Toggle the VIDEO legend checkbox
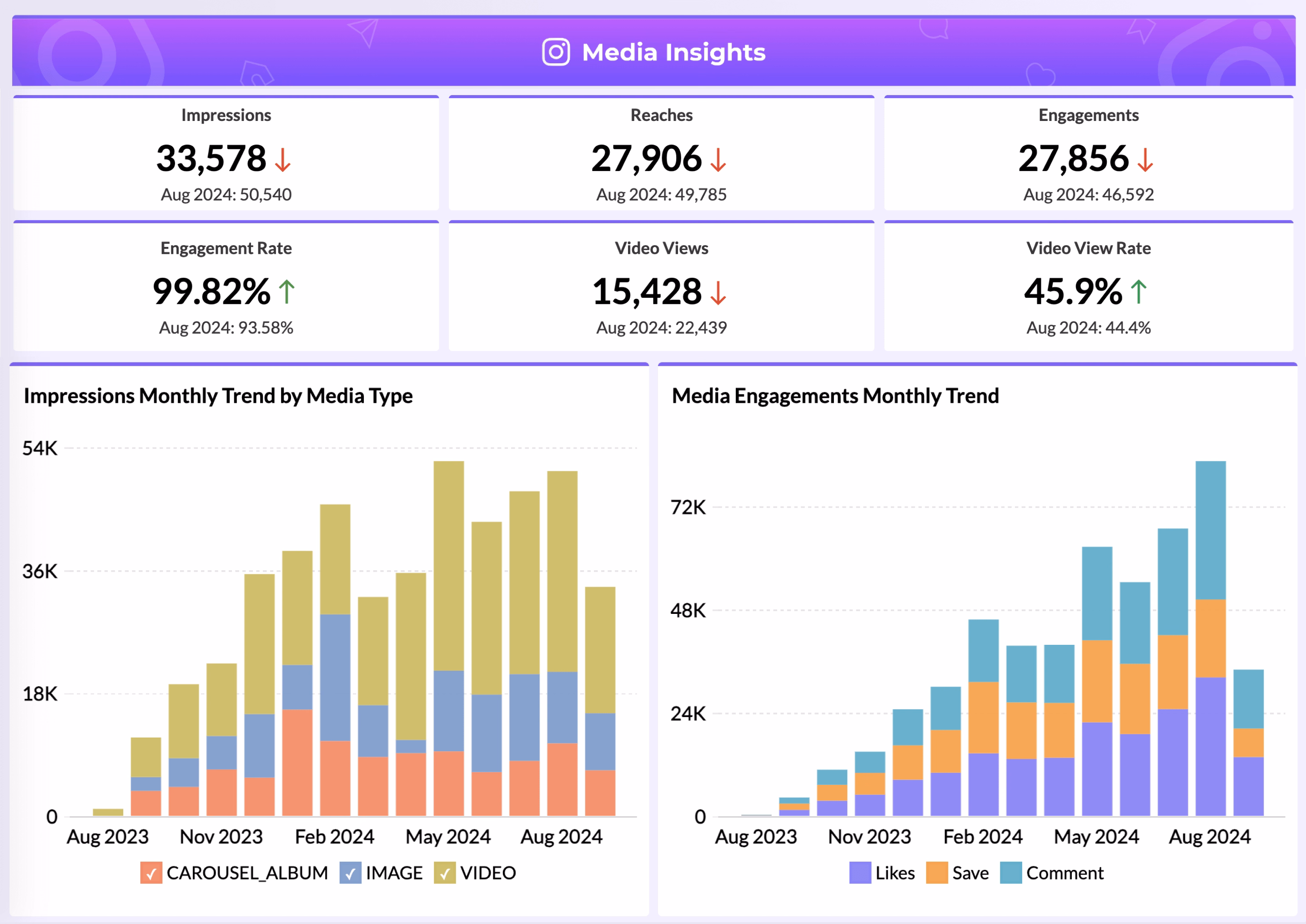This screenshot has height=924, width=1306. point(444,873)
